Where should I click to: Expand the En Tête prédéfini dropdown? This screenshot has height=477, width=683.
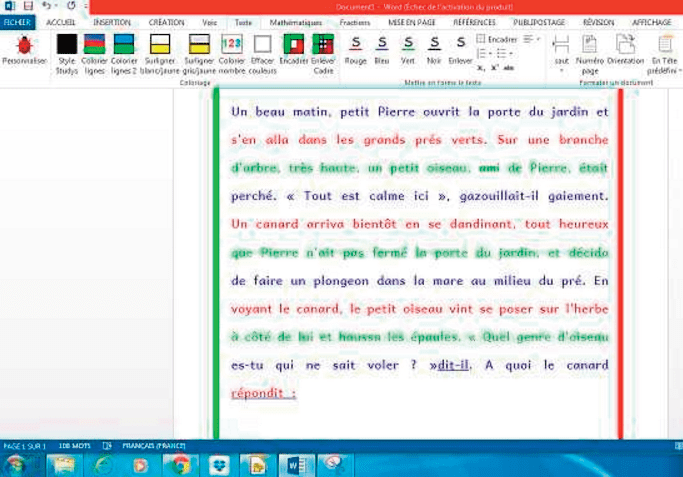[662, 50]
